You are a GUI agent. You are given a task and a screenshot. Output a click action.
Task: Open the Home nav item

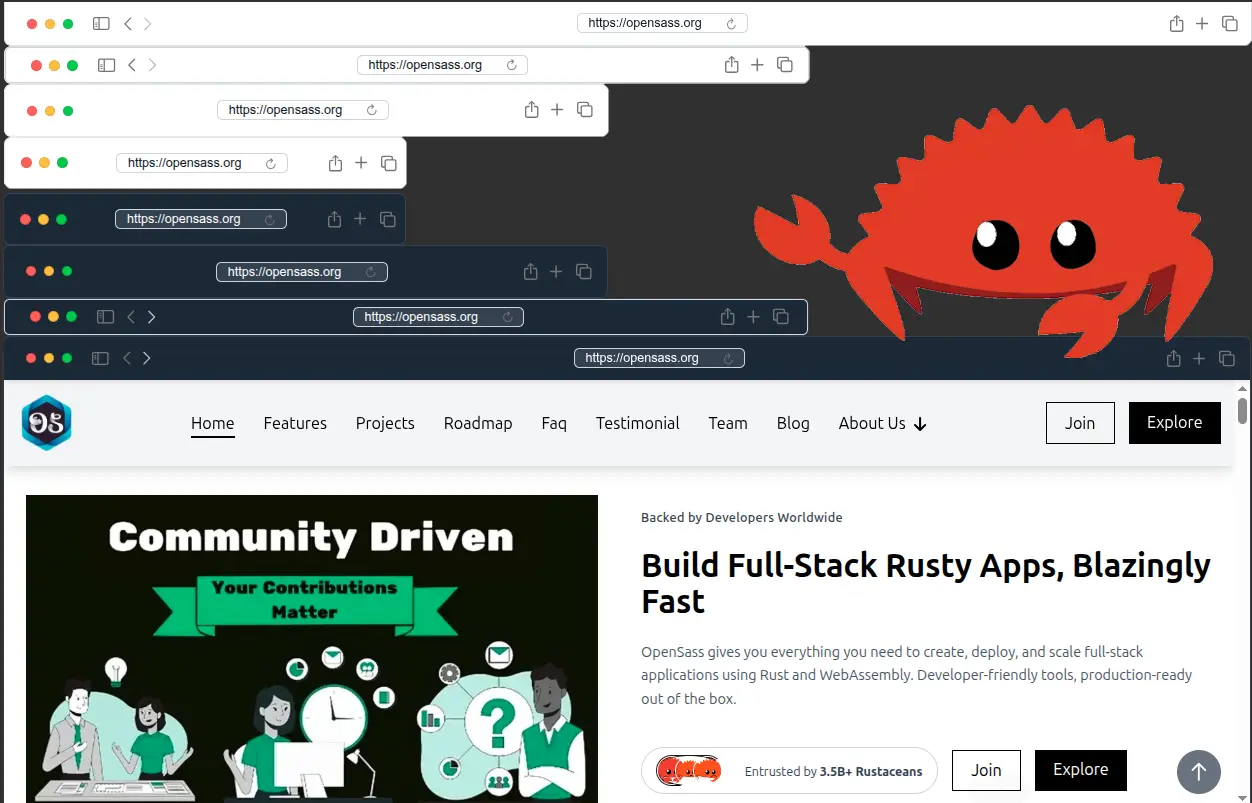tap(213, 423)
